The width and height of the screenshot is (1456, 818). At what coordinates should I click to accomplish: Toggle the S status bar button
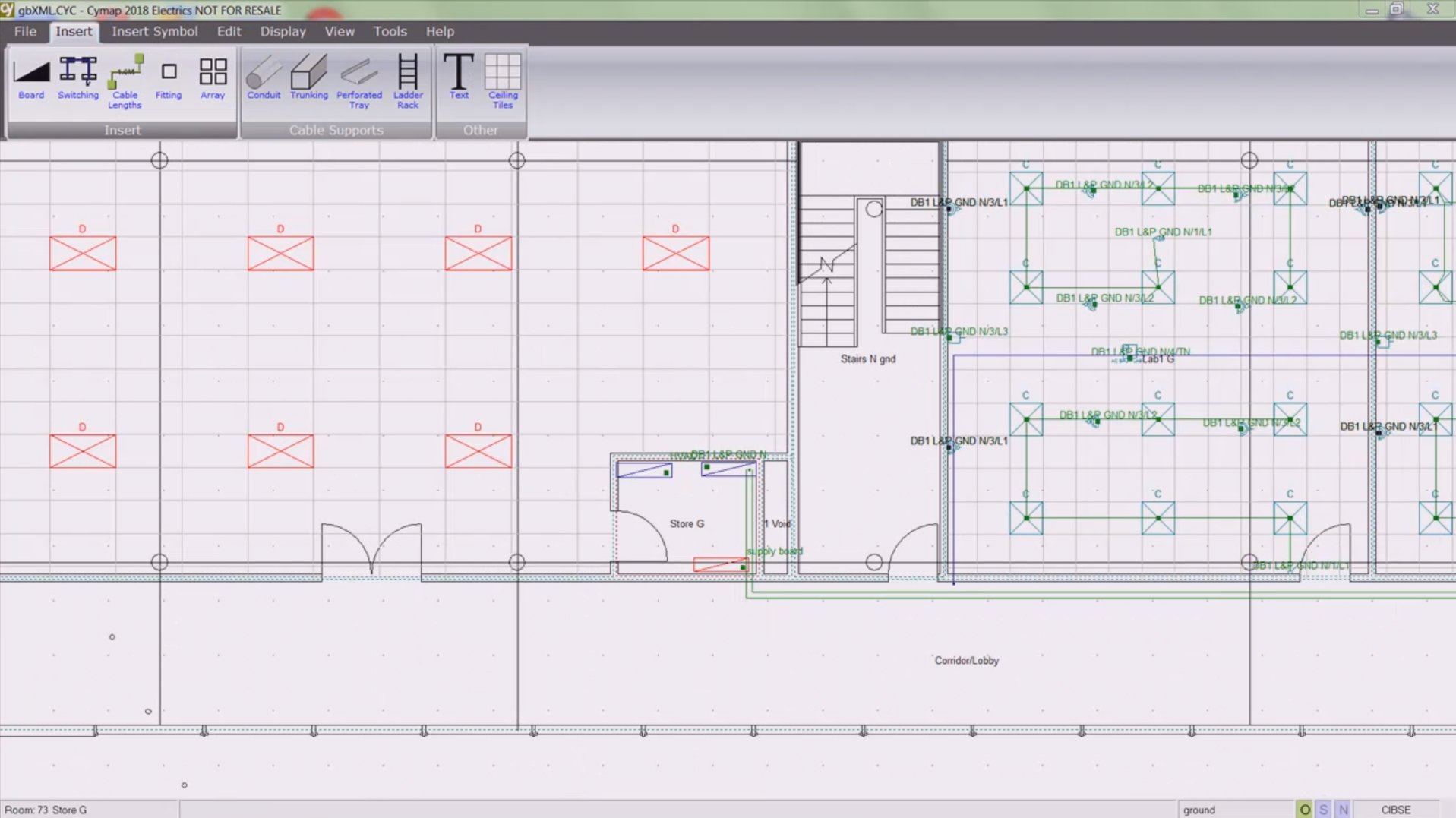tap(1324, 810)
